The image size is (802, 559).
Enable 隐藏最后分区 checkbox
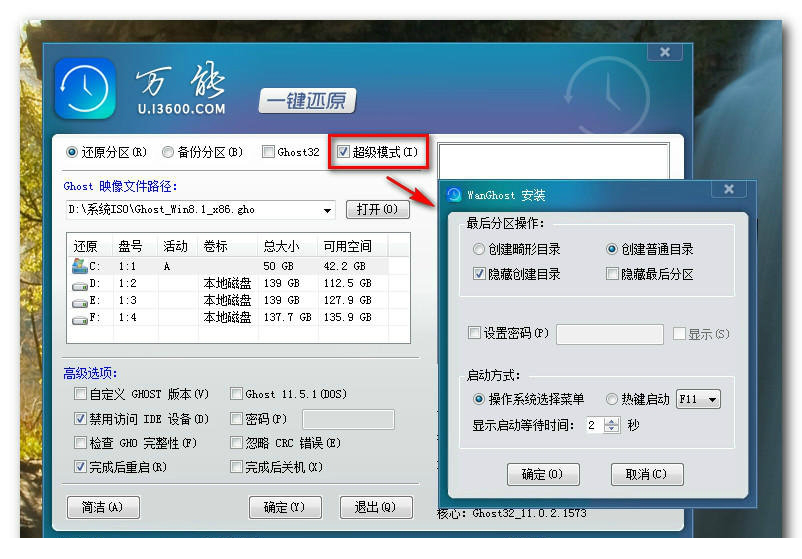pos(612,274)
